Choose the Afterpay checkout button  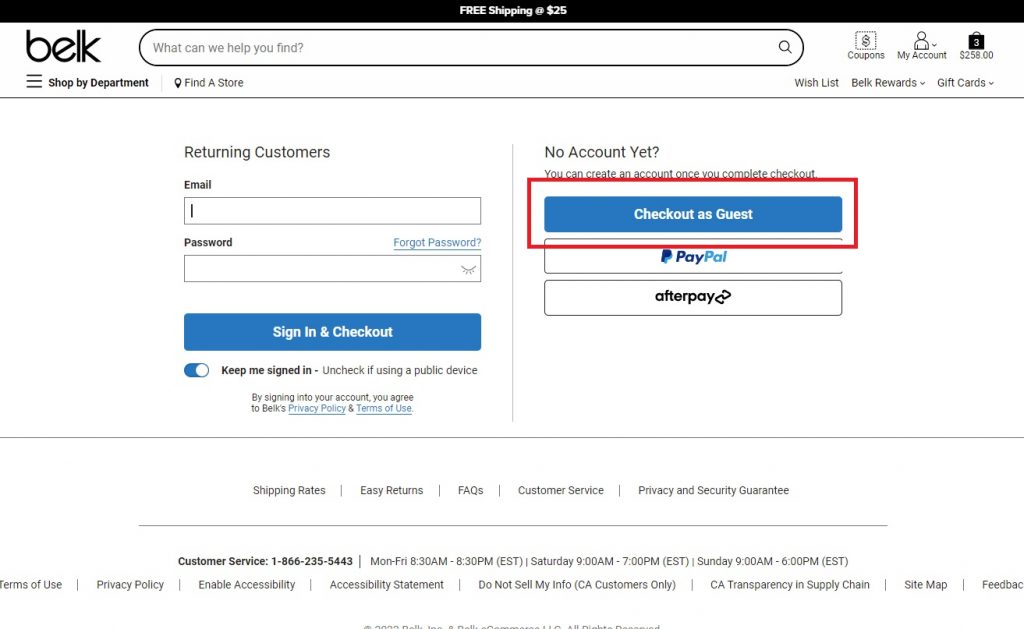(693, 297)
